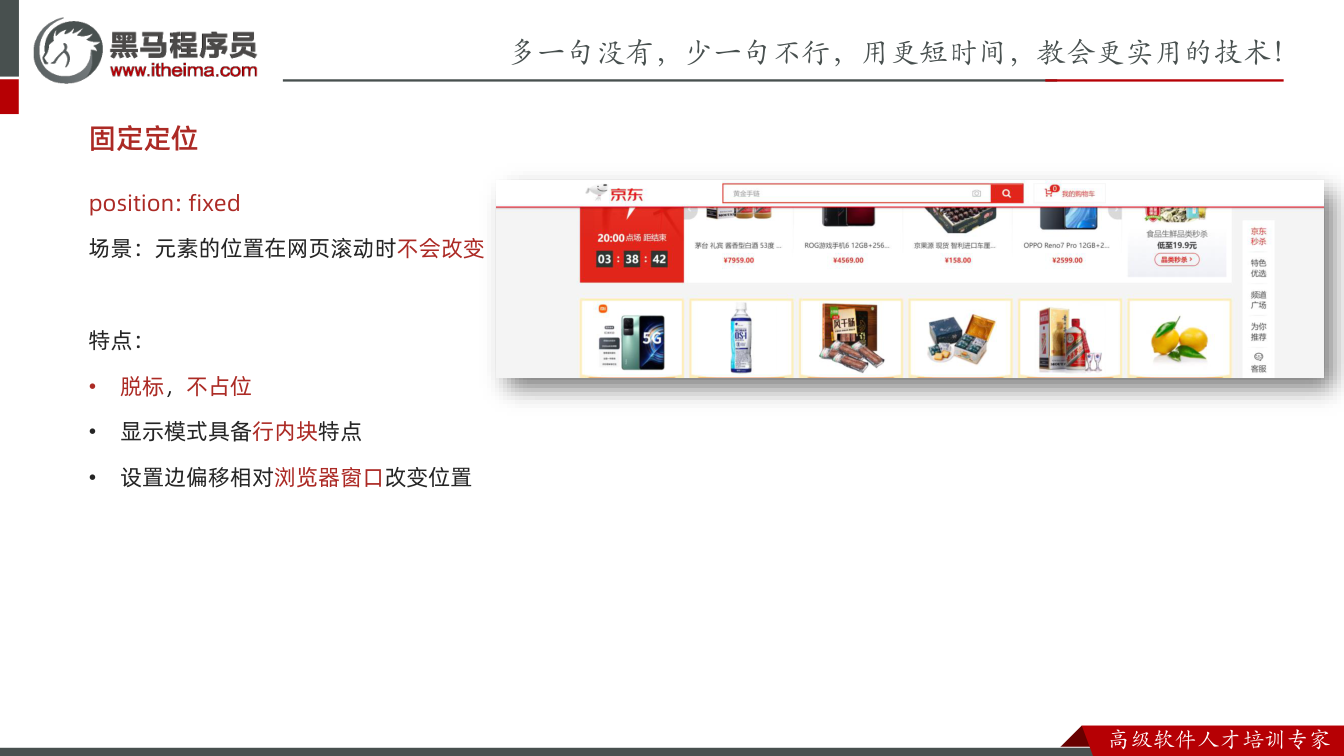Click the position: fixed text
The width and height of the screenshot is (1344, 756).
point(165,203)
